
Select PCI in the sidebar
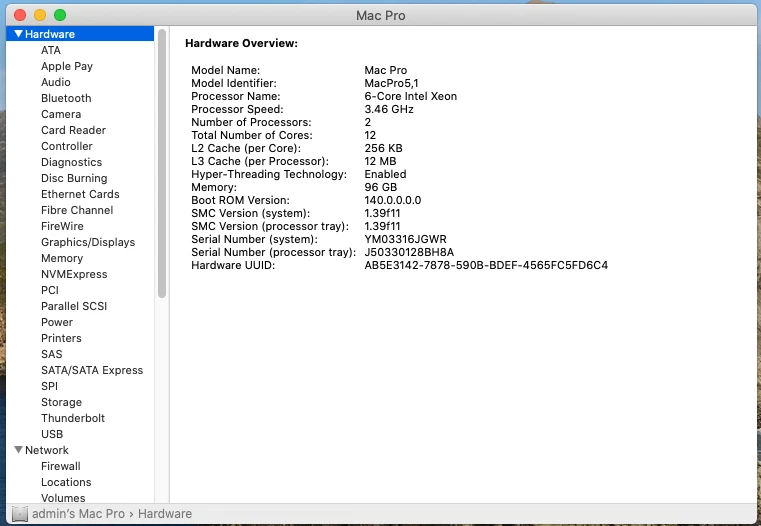[x=50, y=290]
